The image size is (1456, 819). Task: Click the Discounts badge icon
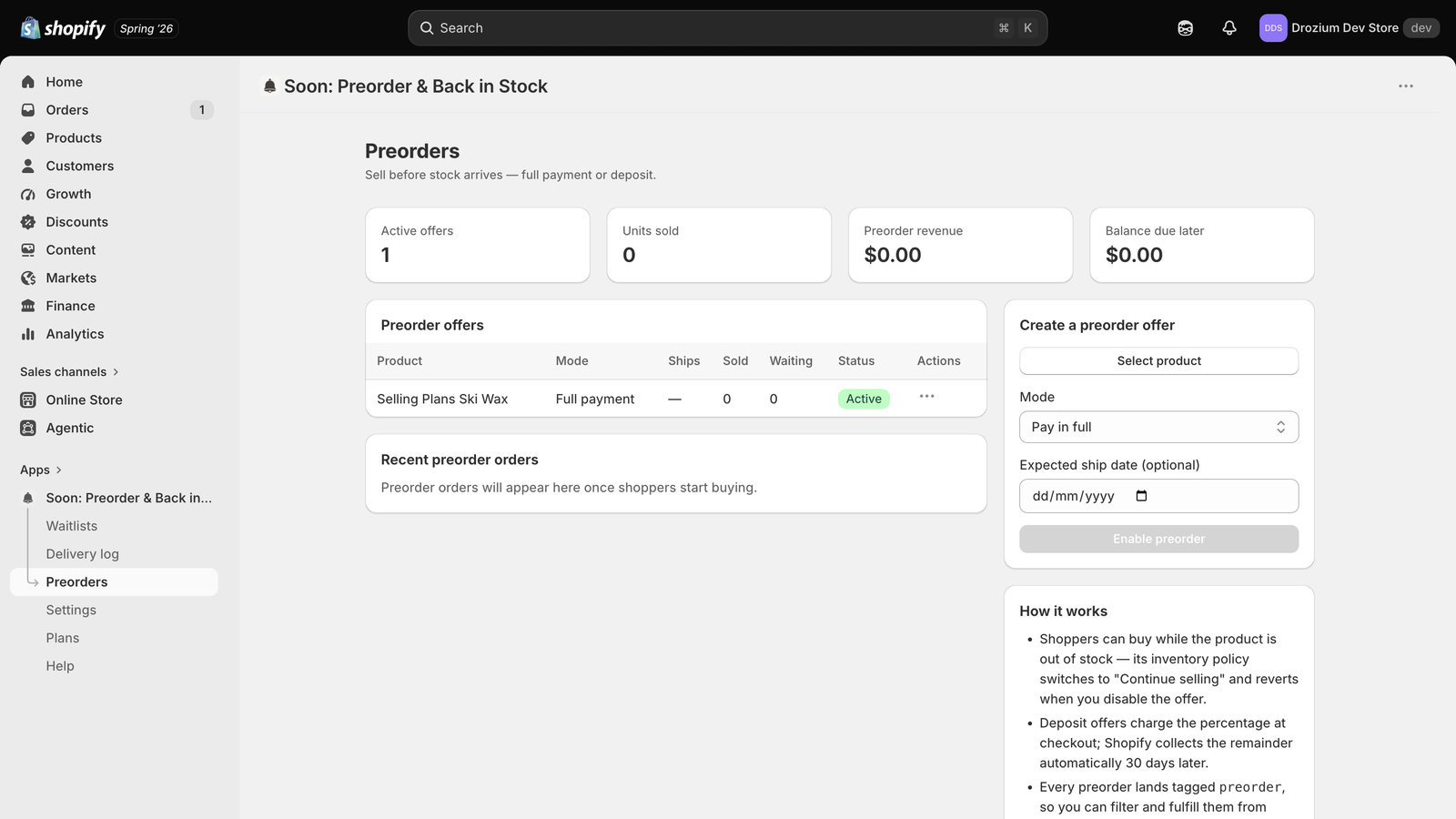tap(28, 222)
